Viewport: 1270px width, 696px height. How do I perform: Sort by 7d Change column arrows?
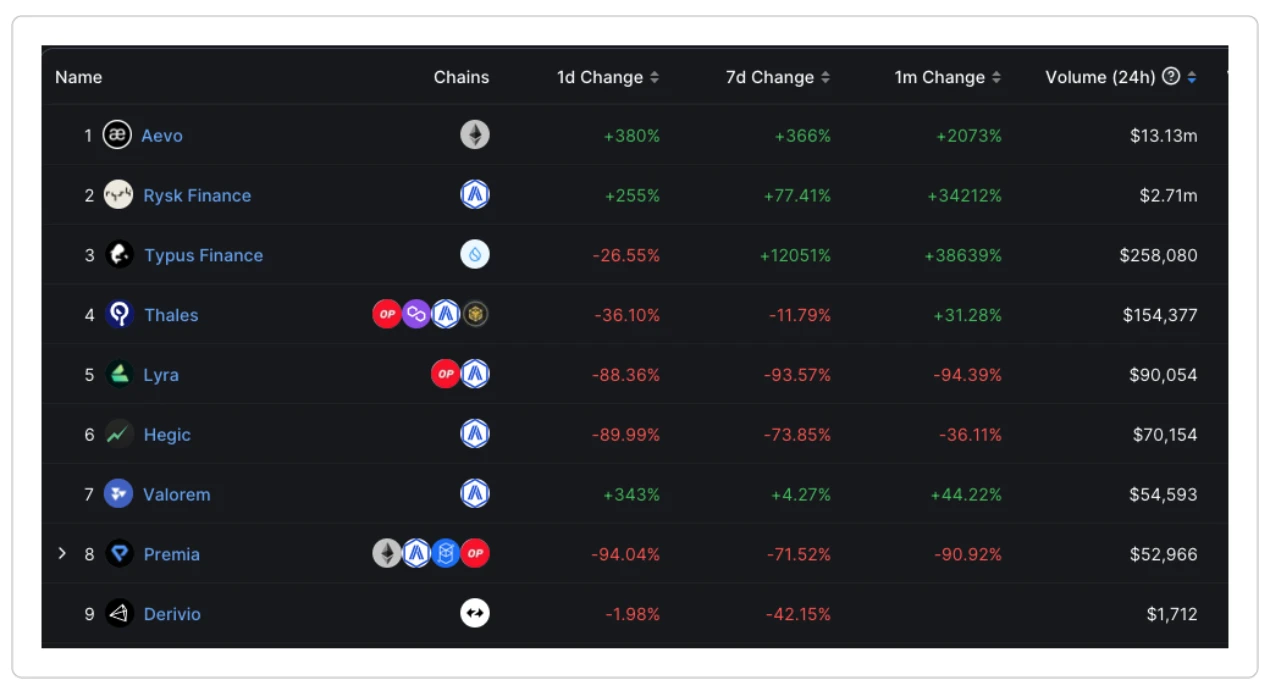pos(825,77)
